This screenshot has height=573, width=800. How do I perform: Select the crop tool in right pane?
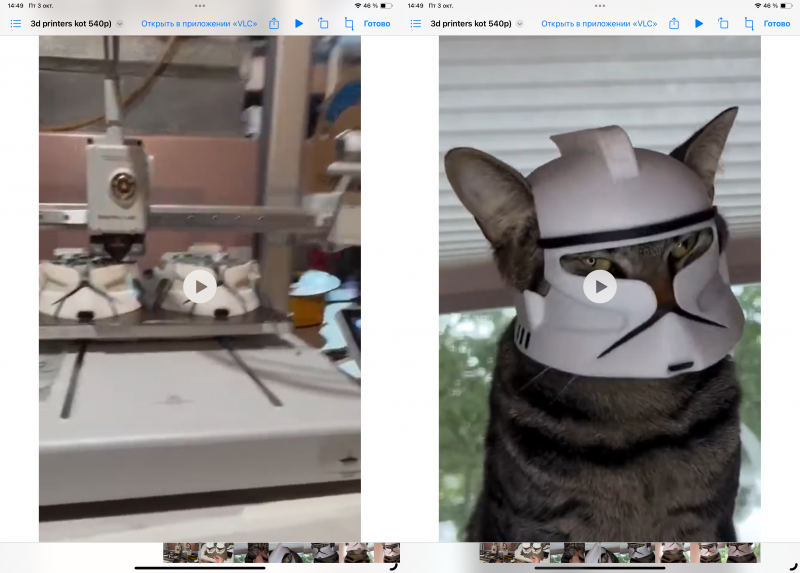point(749,23)
